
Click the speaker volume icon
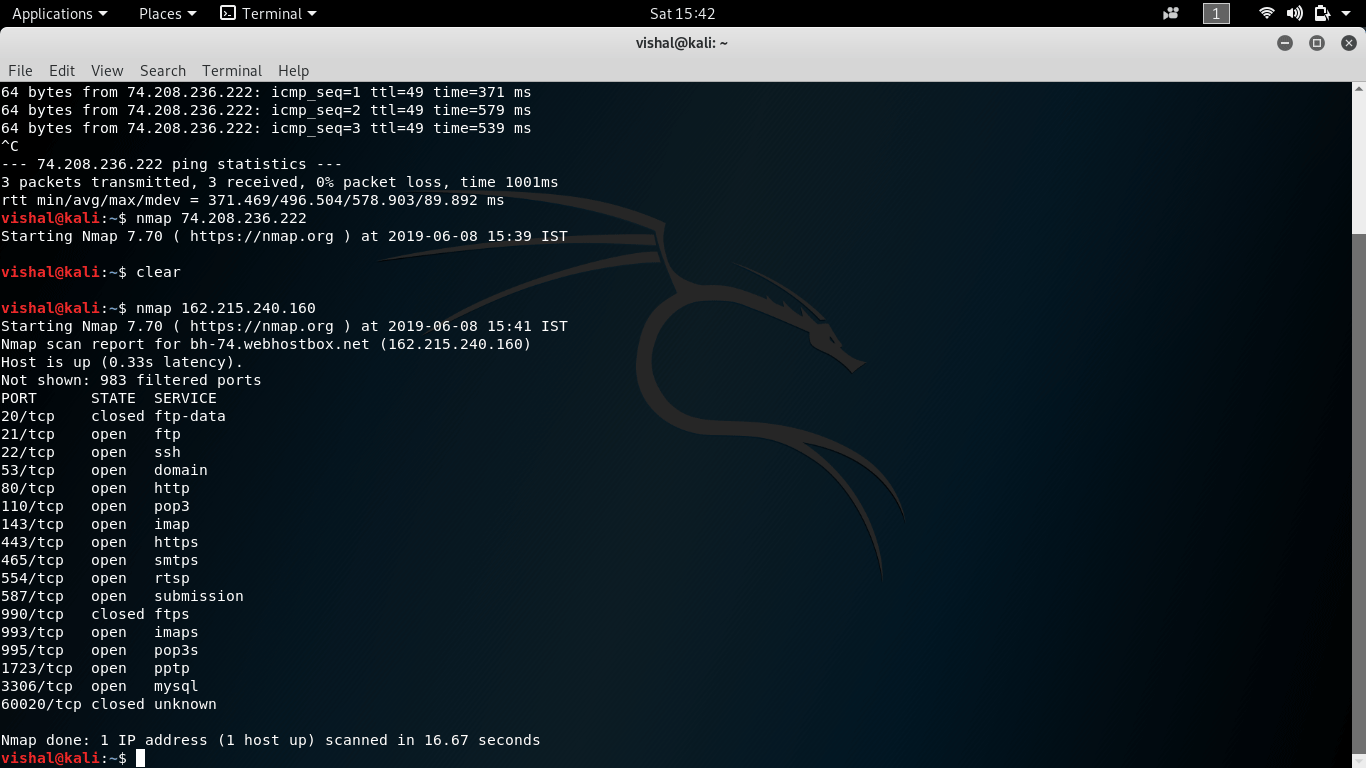pos(1294,13)
